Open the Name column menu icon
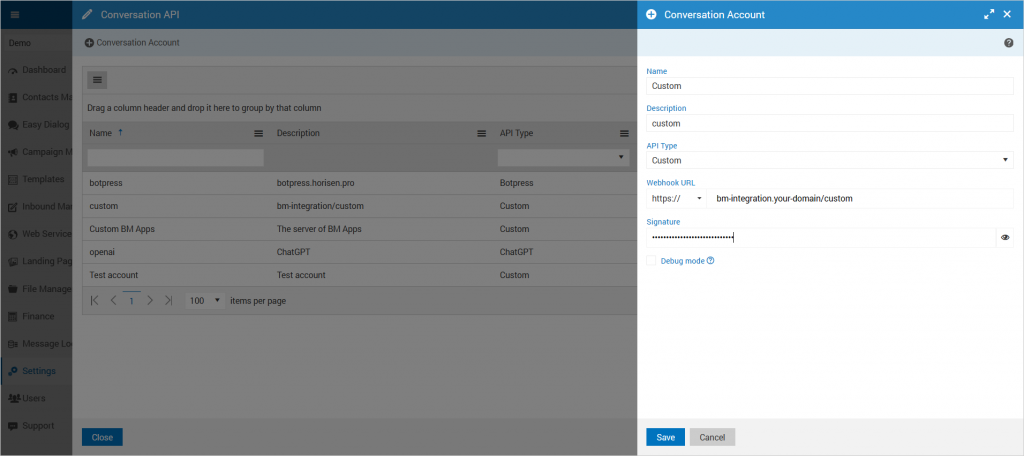Screen dimensions: 1024x456 tap(258, 133)
